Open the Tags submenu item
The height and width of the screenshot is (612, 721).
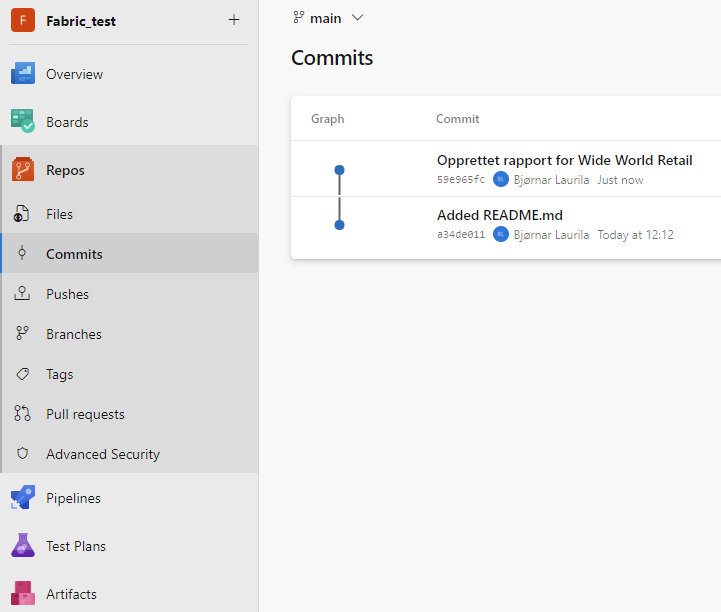[59, 375]
